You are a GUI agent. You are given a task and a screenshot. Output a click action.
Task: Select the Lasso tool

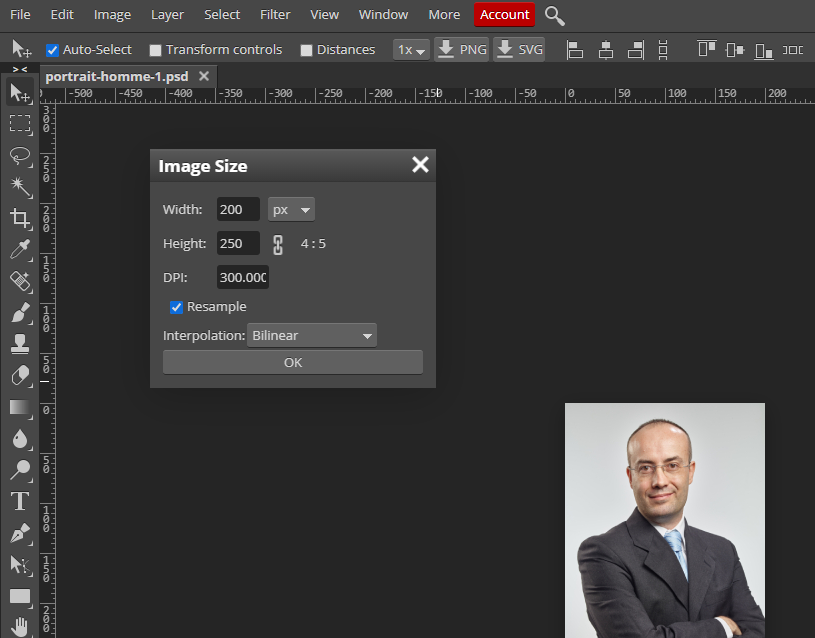[x=20, y=156]
